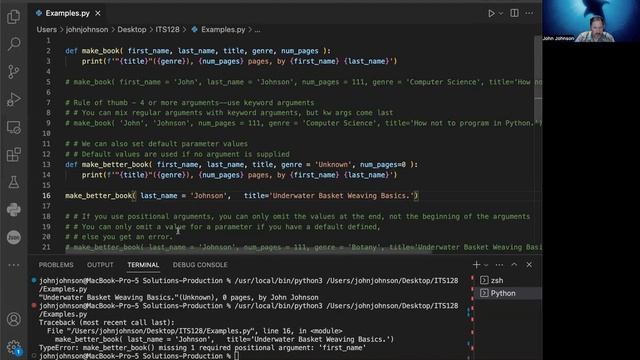Click the ITS128 breadcrumb segment
640x360 pixels.
point(167,29)
